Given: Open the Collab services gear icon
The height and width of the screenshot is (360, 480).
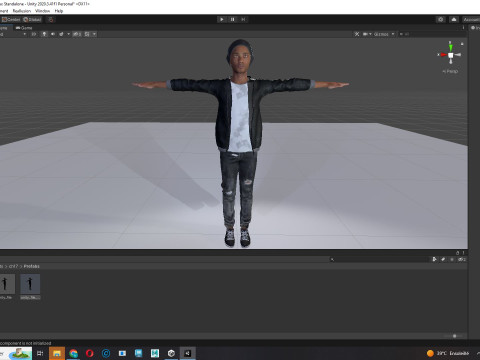Looking at the screenshot, I should click(441, 19).
